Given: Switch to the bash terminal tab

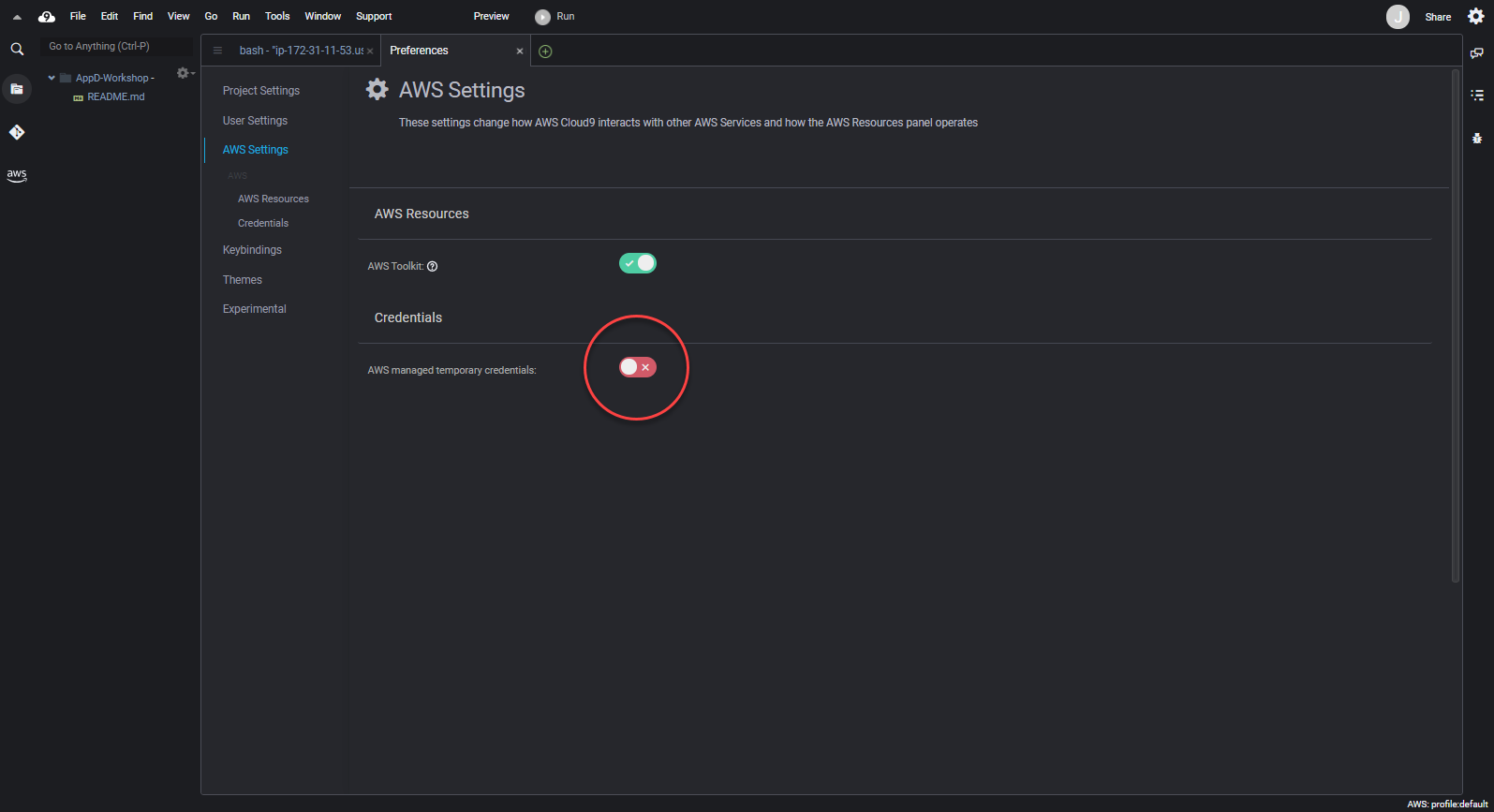Looking at the screenshot, I should 292,51.
